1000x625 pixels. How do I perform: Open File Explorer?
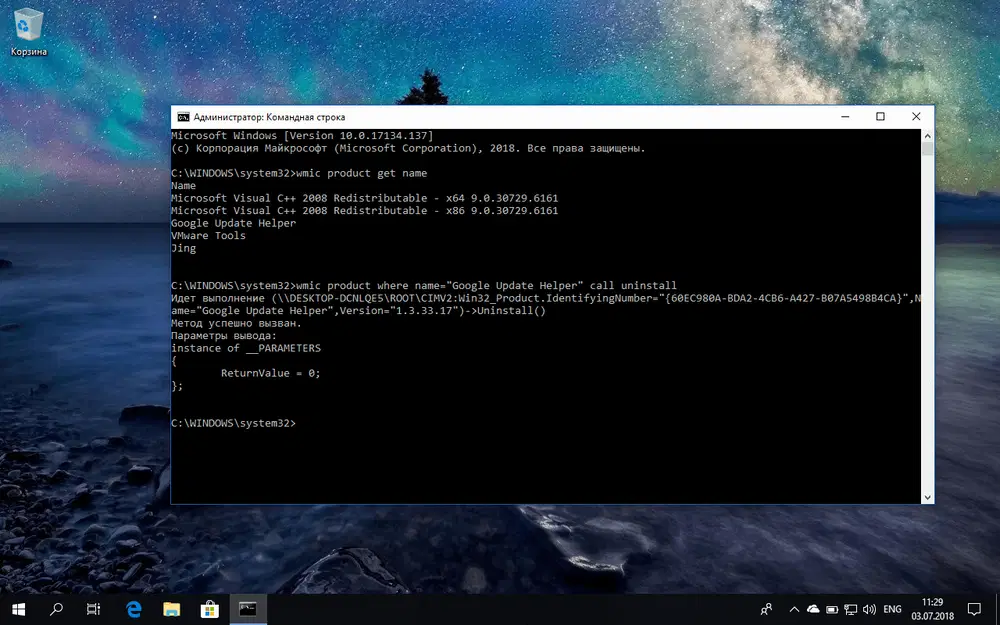[x=171, y=609]
